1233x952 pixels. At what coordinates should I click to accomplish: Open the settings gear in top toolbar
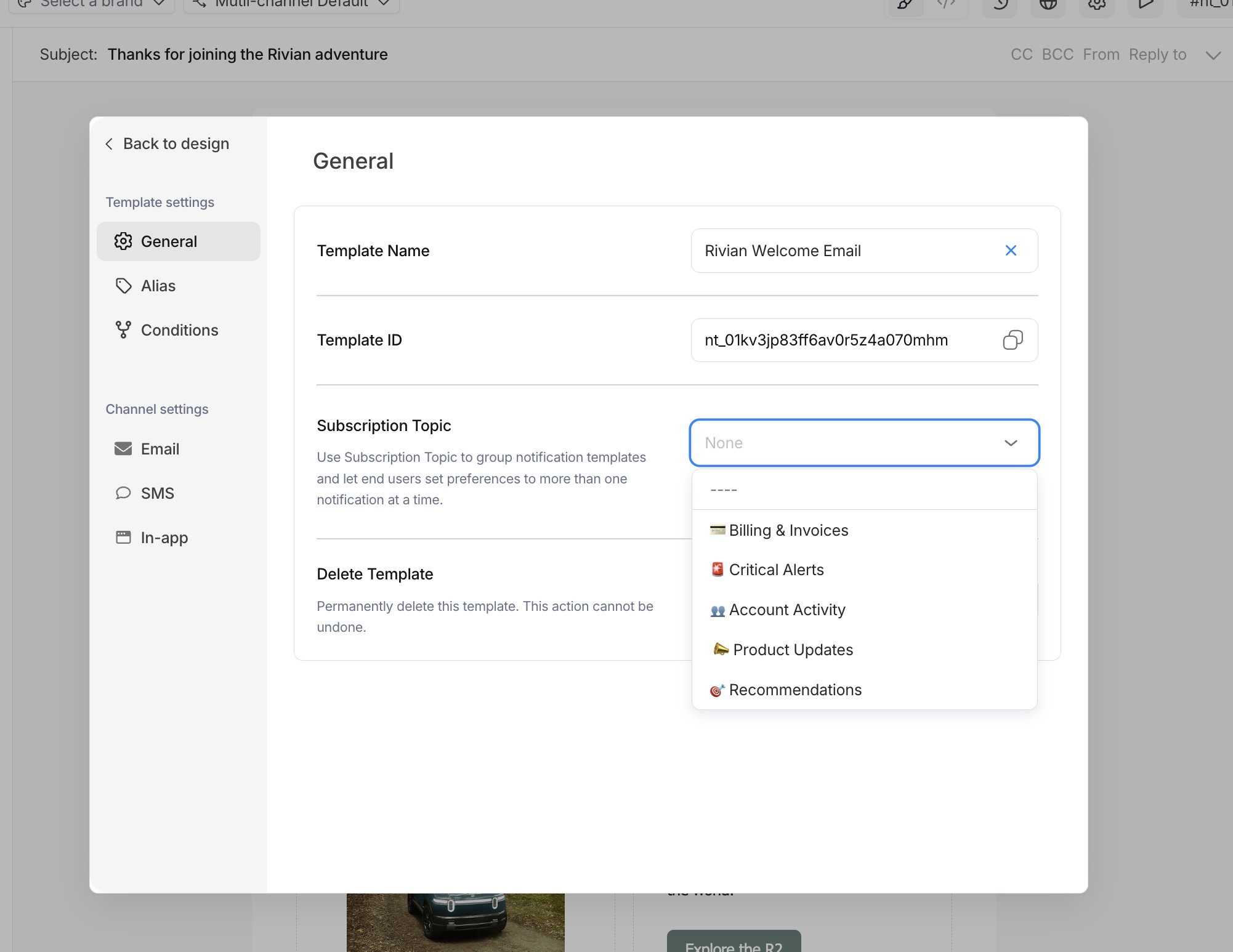[x=1097, y=5]
